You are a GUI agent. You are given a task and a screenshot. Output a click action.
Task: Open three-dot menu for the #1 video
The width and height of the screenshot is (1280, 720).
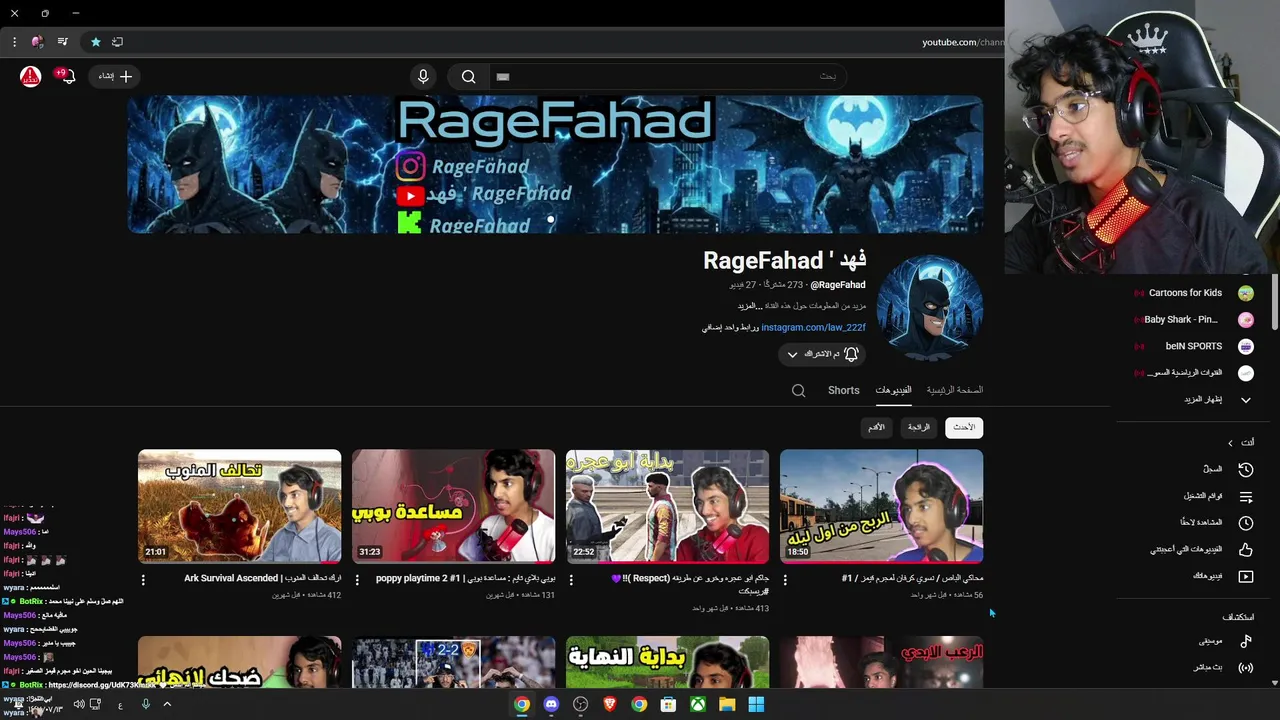(x=785, y=579)
